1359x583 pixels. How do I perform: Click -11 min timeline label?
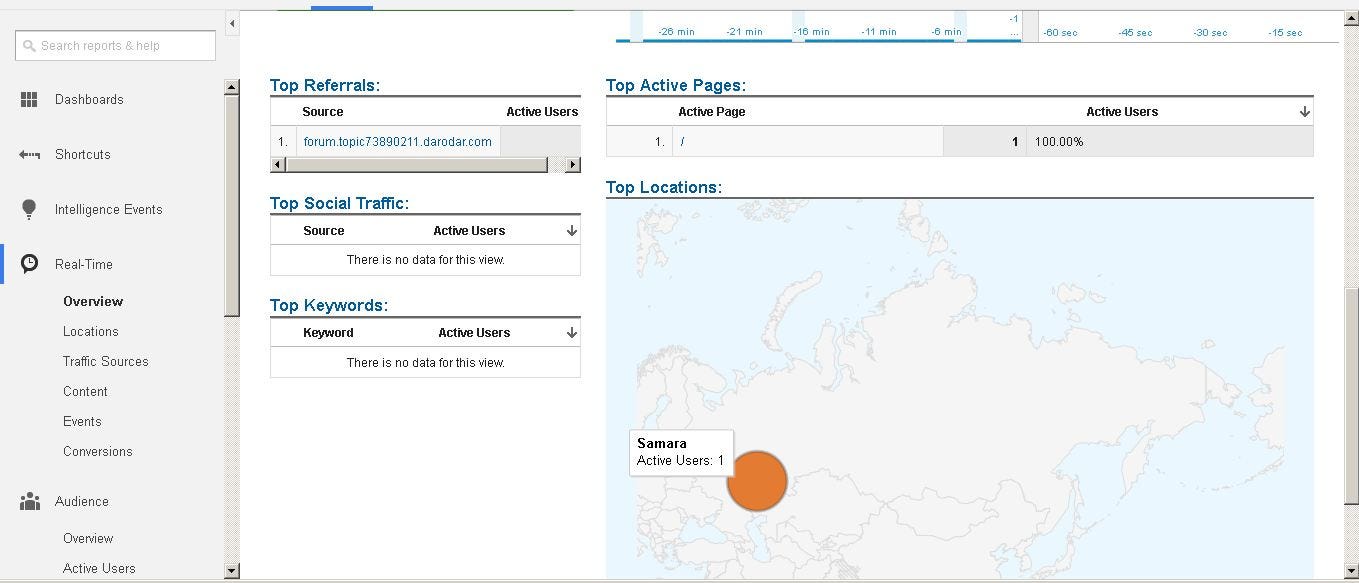879,32
